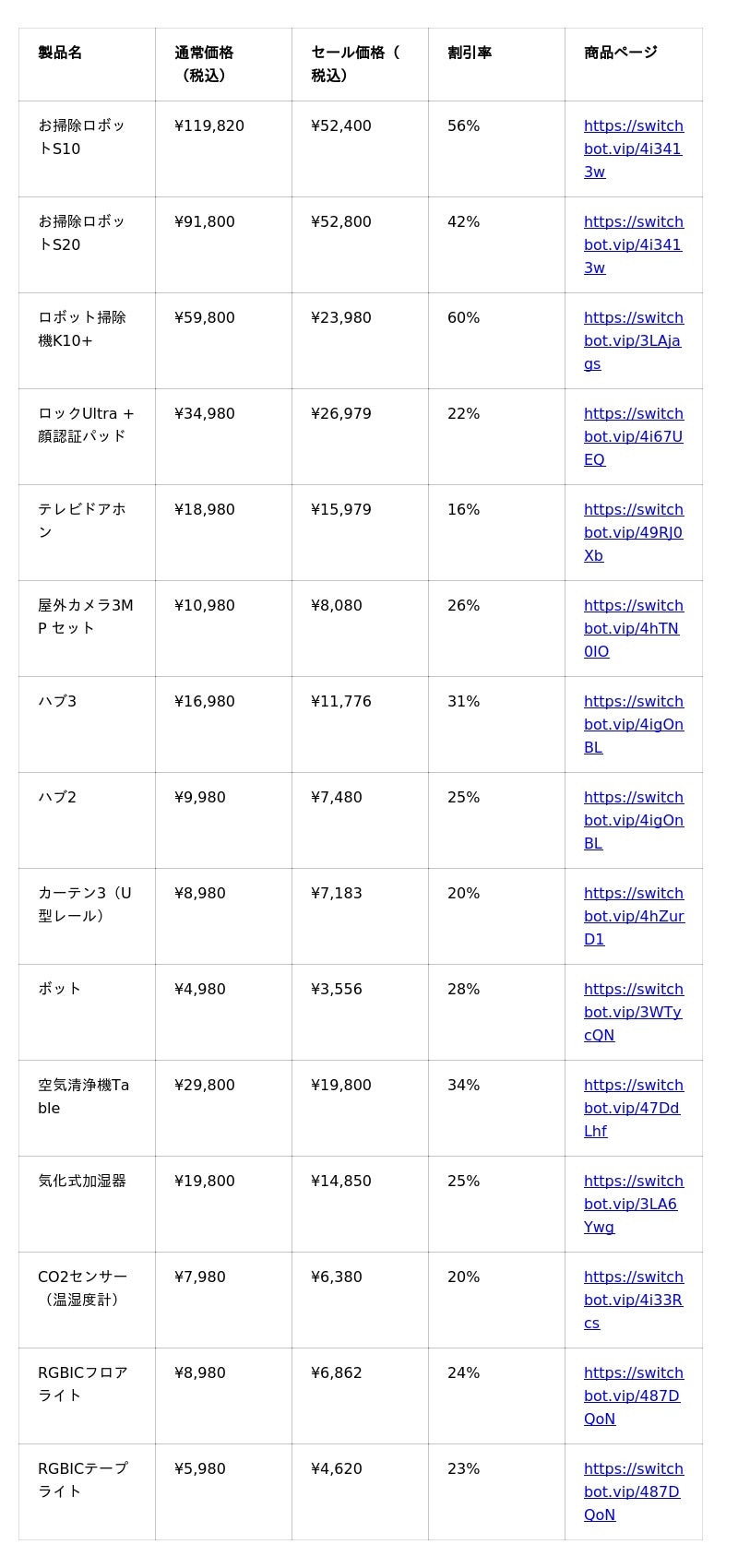Click the ¥119,820 regular price cell
Screen dimensions: 738x1568
pyautogui.click(x=209, y=126)
